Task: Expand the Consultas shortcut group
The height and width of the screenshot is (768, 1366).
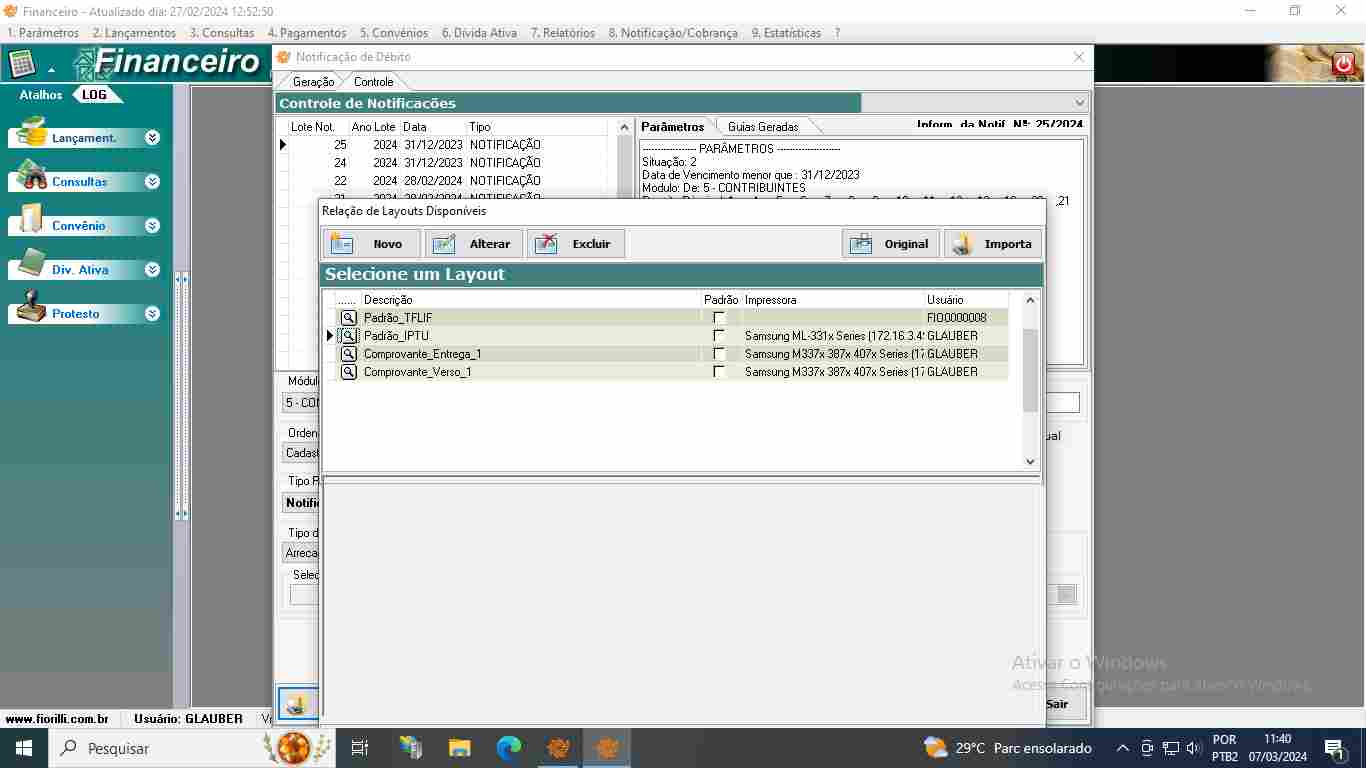Action: pos(152,182)
